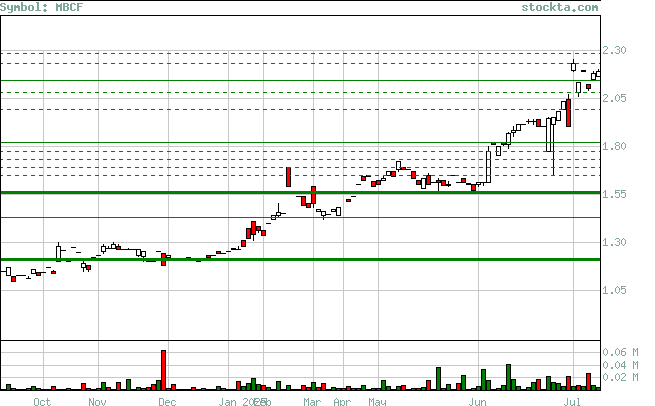Select the 2.30 price axis label

[614, 50]
